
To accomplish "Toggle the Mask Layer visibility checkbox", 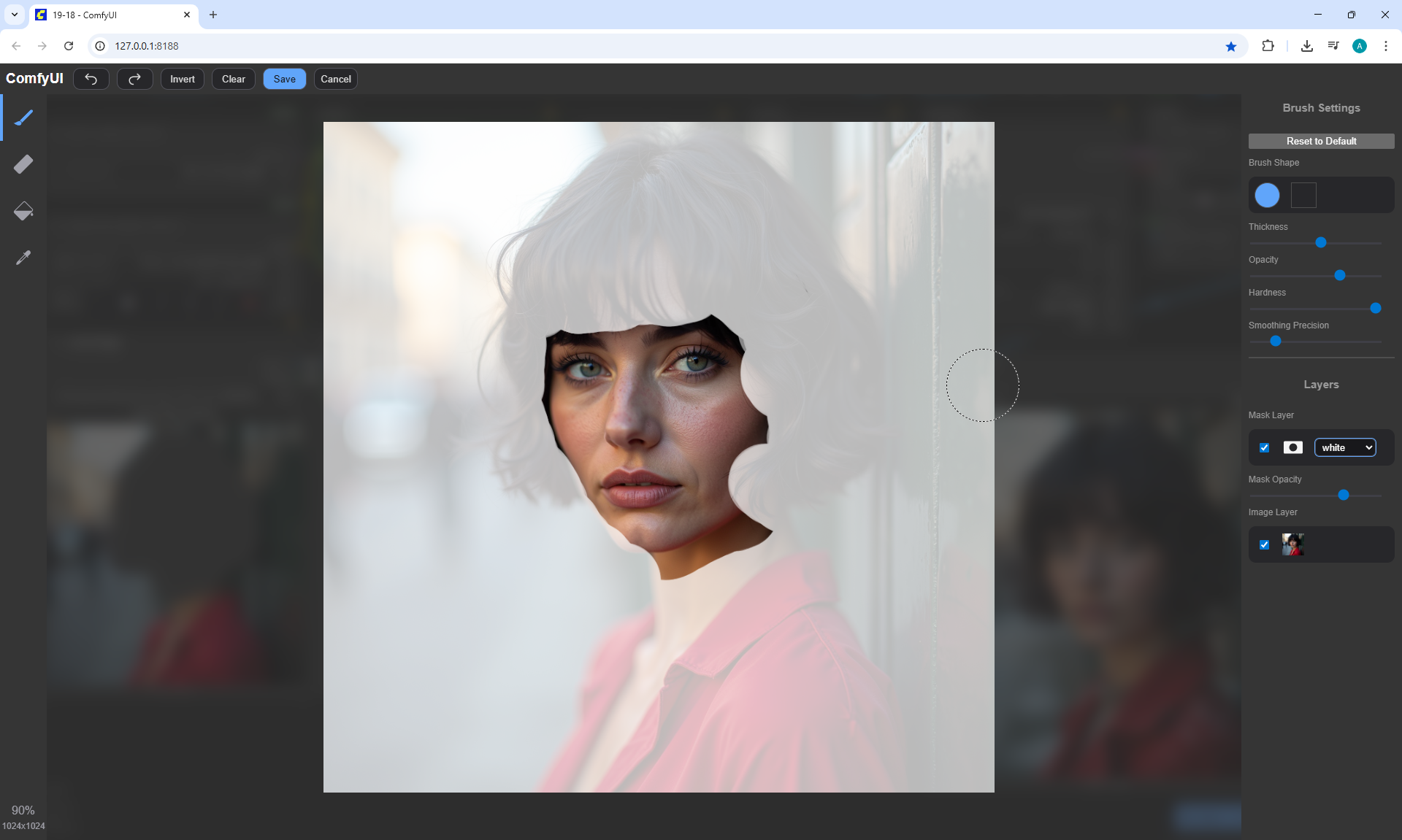I will tap(1265, 447).
